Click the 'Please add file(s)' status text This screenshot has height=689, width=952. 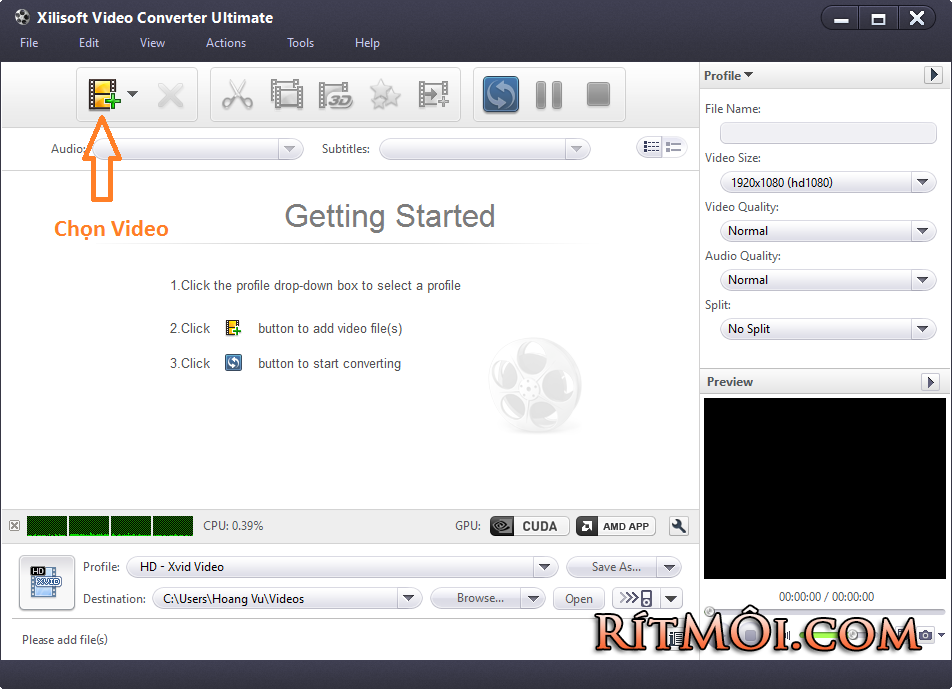click(64, 639)
